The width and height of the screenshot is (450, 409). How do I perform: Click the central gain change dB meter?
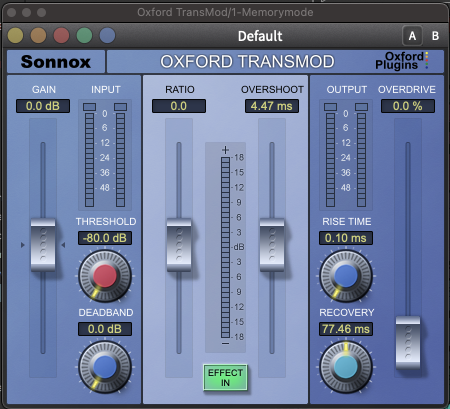pyautogui.click(x=226, y=247)
